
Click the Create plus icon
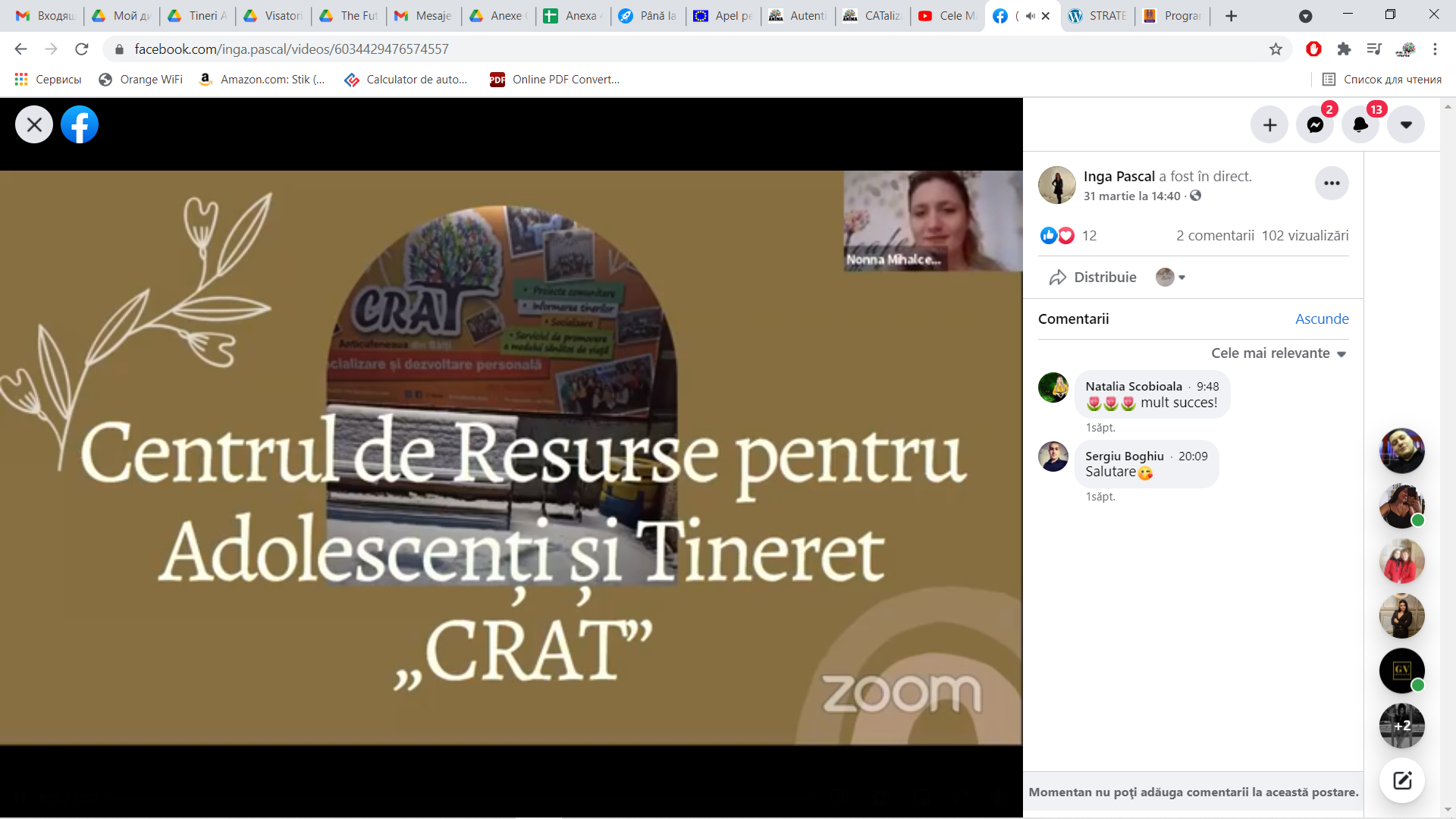[1269, 124]
